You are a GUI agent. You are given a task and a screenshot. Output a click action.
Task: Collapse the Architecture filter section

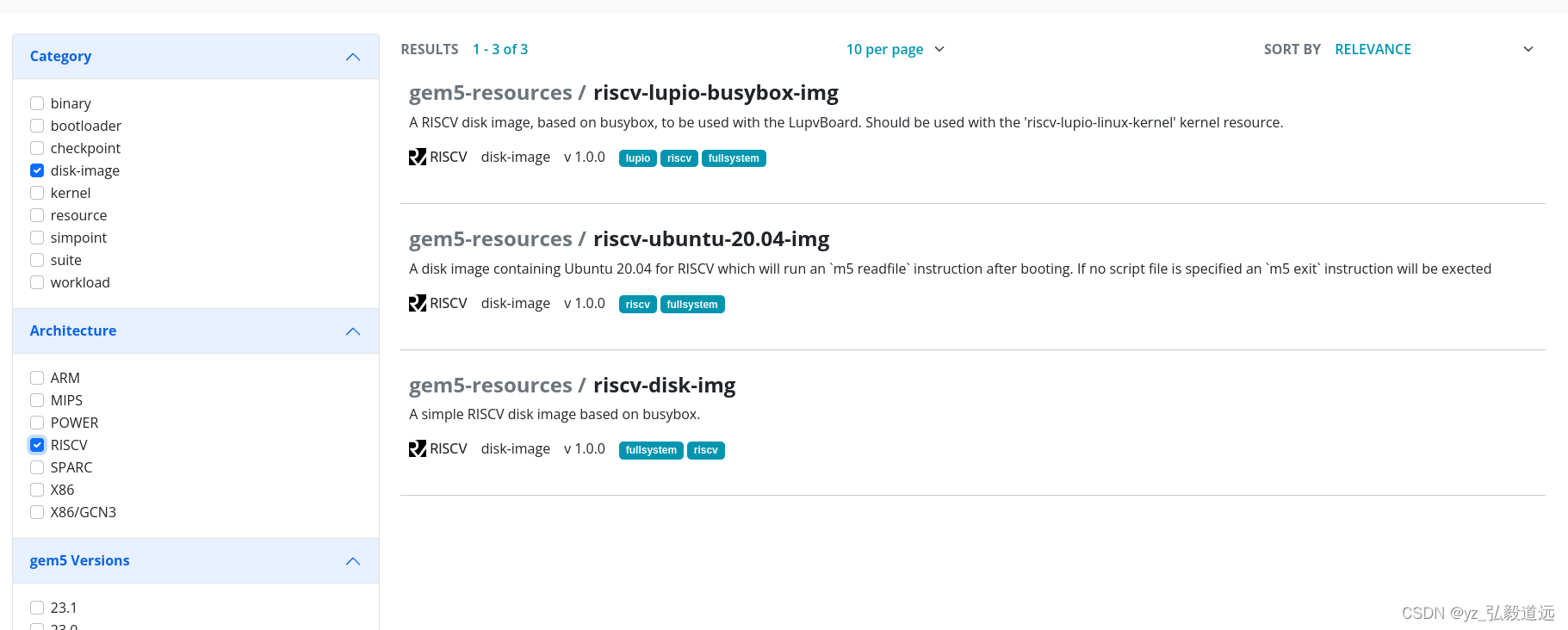[196, 331]
